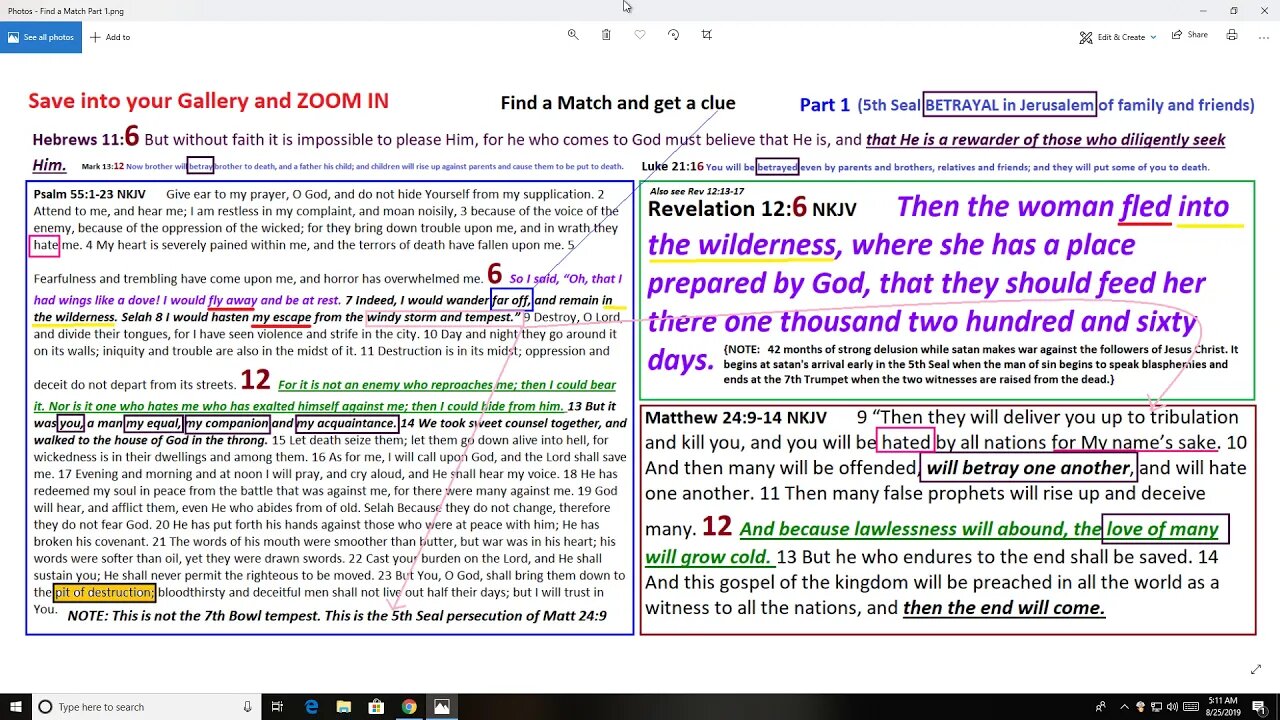Viewport: 1280px width, 720px height.
Task: Open the Windows Start menu
Action: pos(14,706)
